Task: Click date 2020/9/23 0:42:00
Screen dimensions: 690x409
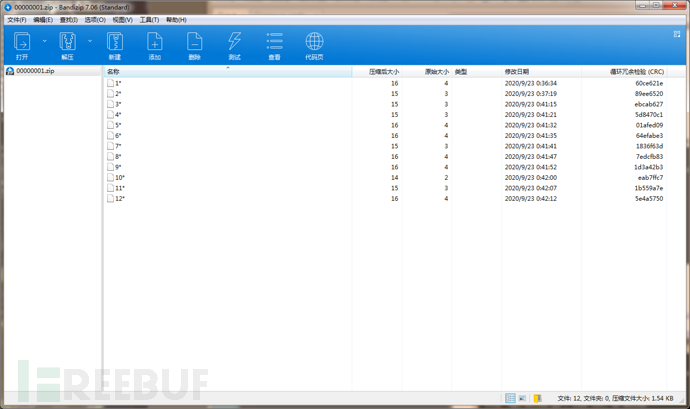Action: point(531,177)
